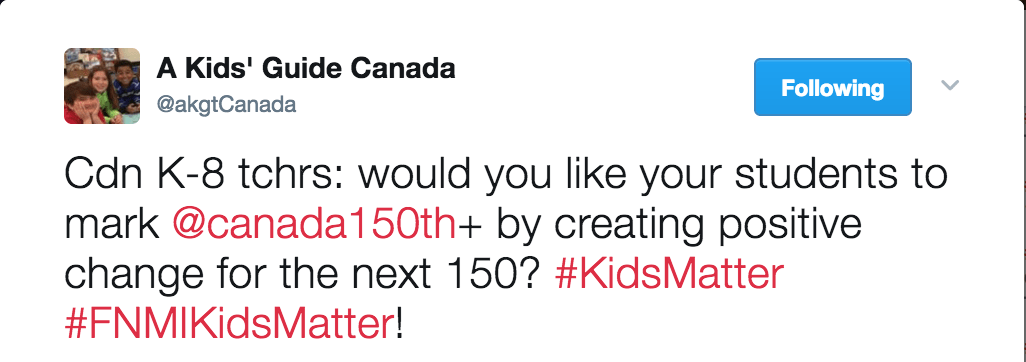The height and width of the screenshot is (362, 1026).
Task: Open the A Kids' Guide Canada profile photo
Action: point(102,86)
